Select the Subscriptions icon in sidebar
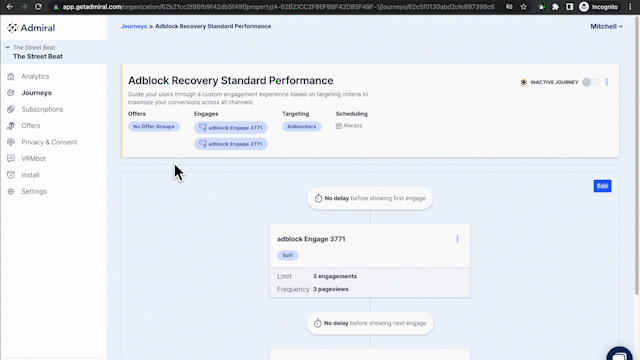Viewport: 640px width, 360px height. [11, 109]
